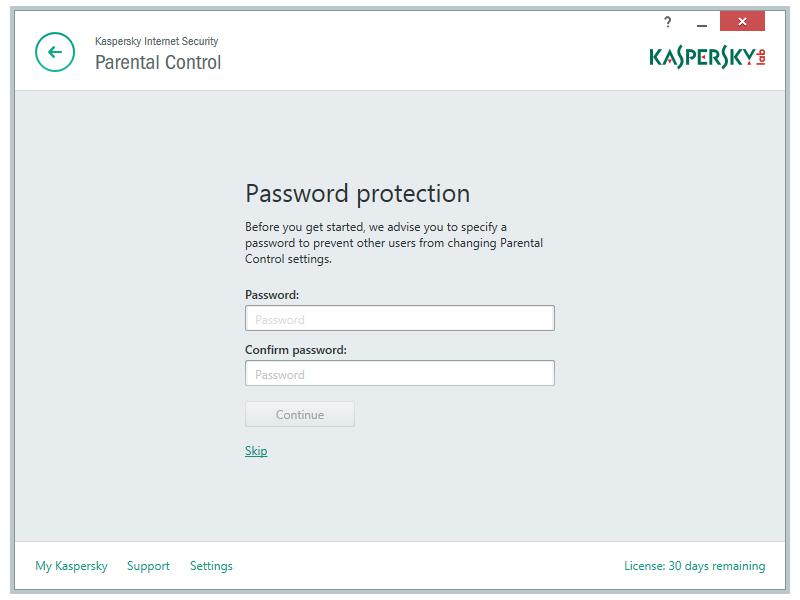Close the Parental Control window

pos(742,21)
